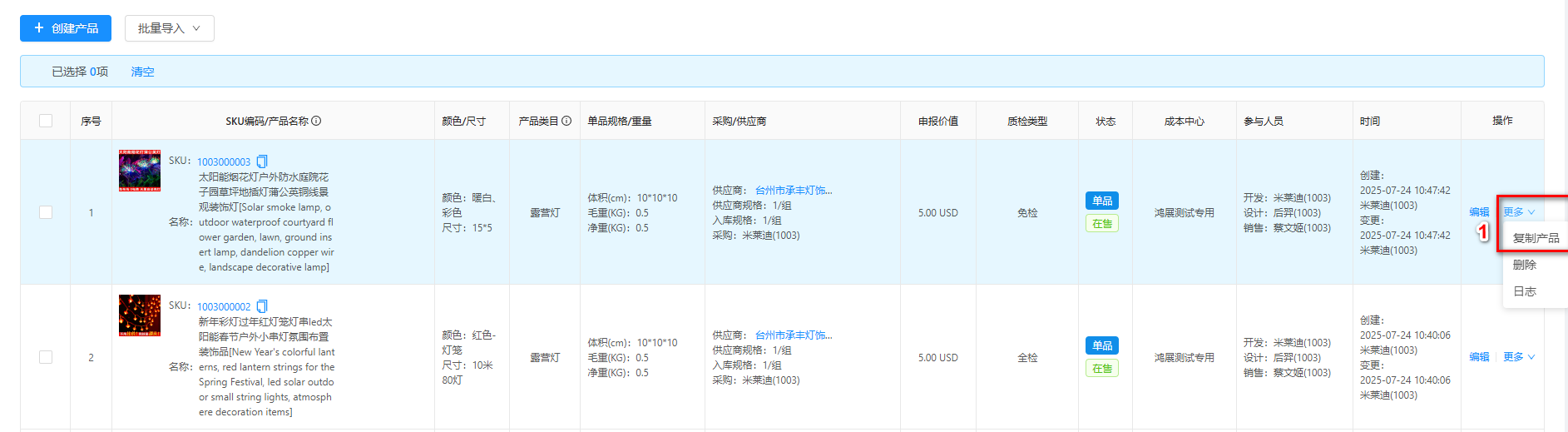
Task: Open the red lantern product thumbnail
Action: coord(140,315)
